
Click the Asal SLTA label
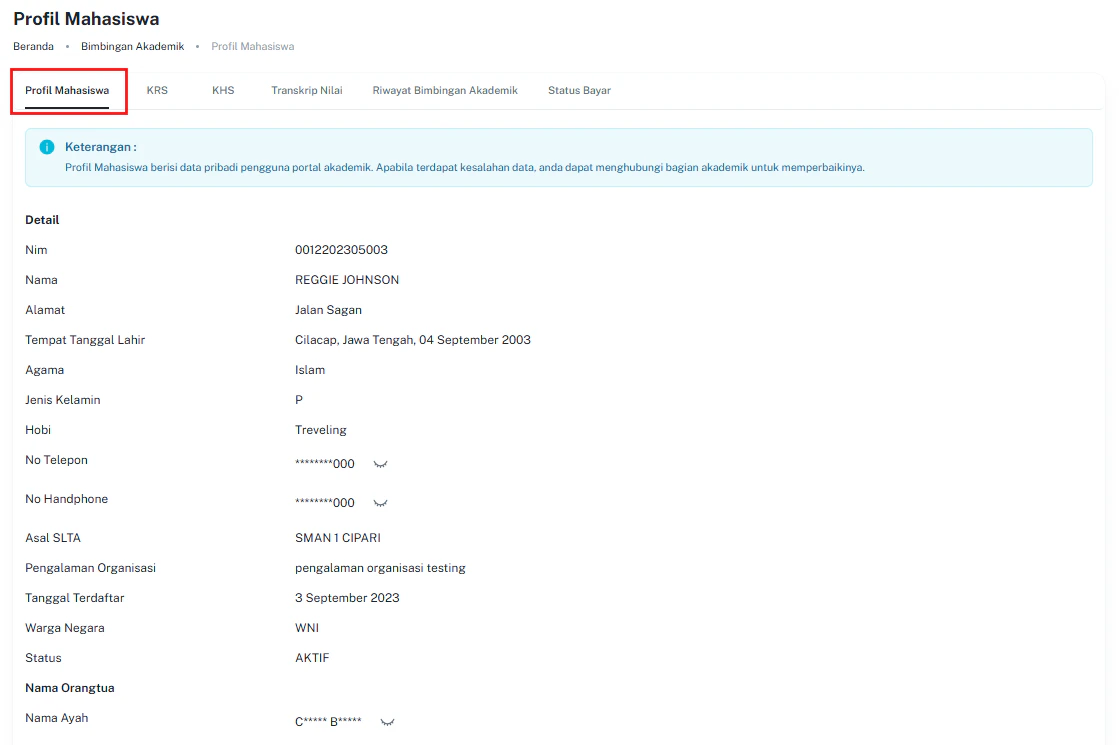point(53,537)
